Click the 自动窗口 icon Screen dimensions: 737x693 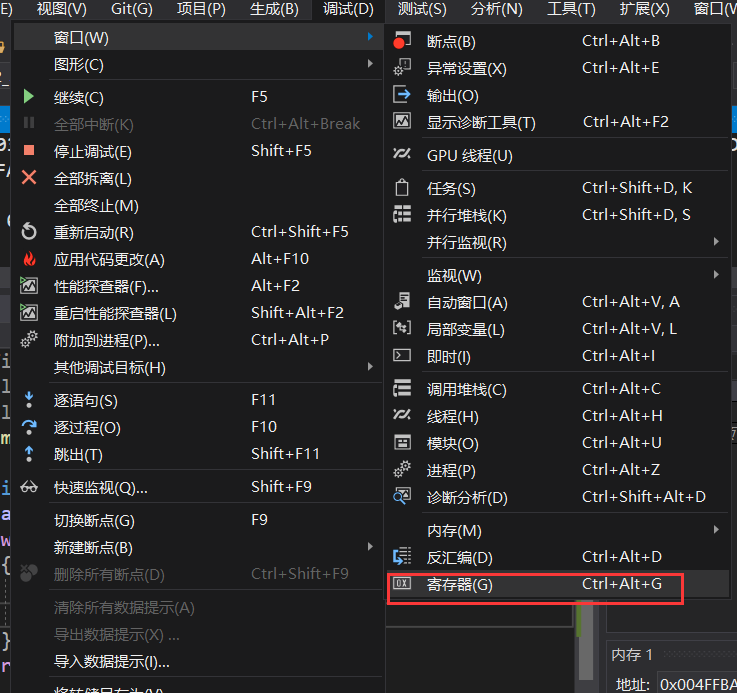(402, 301)
